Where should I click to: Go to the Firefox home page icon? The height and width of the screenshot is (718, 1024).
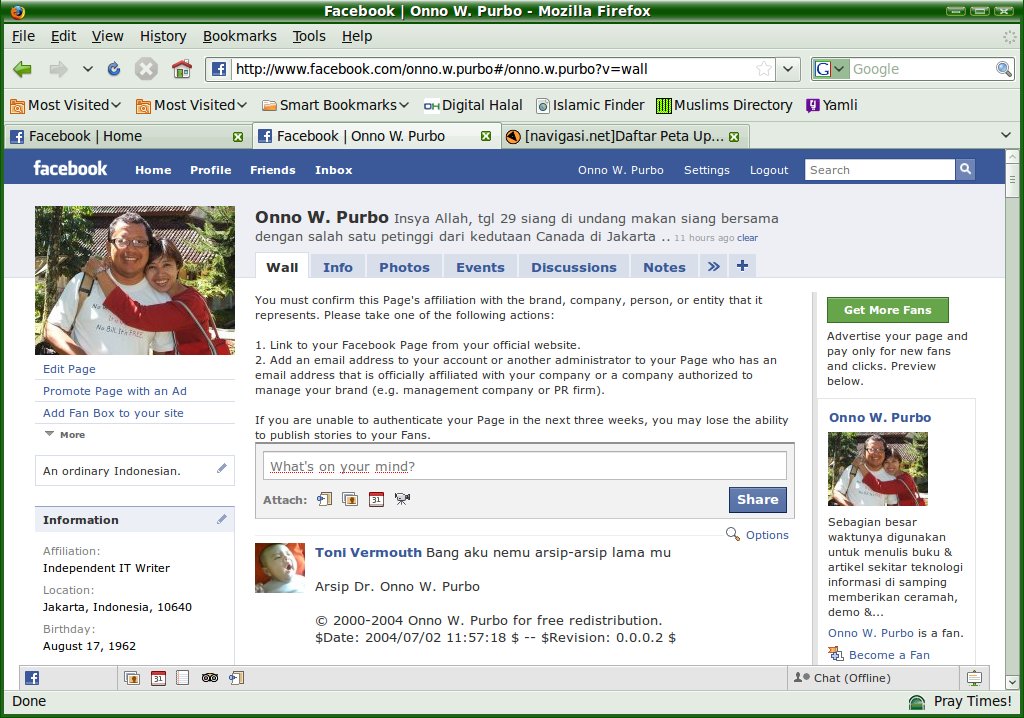tap(181, 69)
